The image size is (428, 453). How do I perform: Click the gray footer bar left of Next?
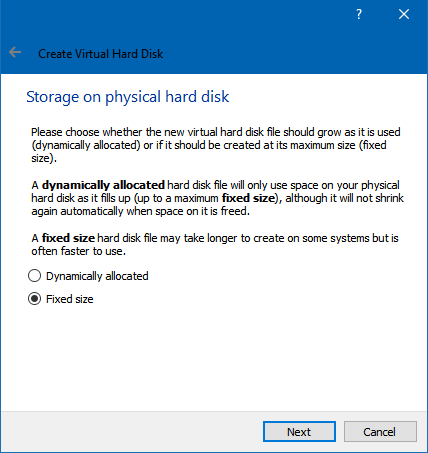132,432
